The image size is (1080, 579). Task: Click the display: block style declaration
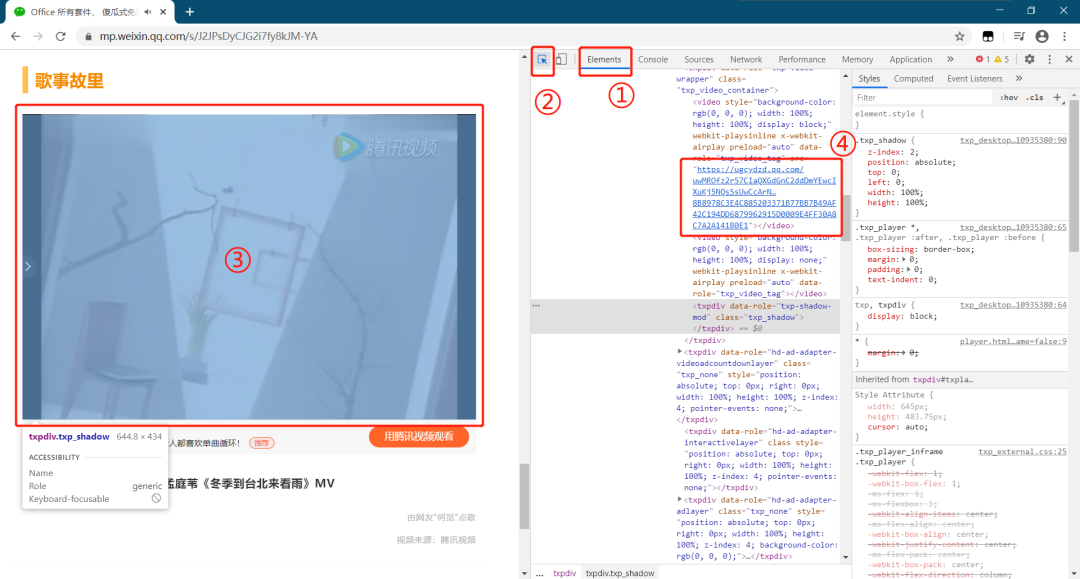[x=902, y=316]
